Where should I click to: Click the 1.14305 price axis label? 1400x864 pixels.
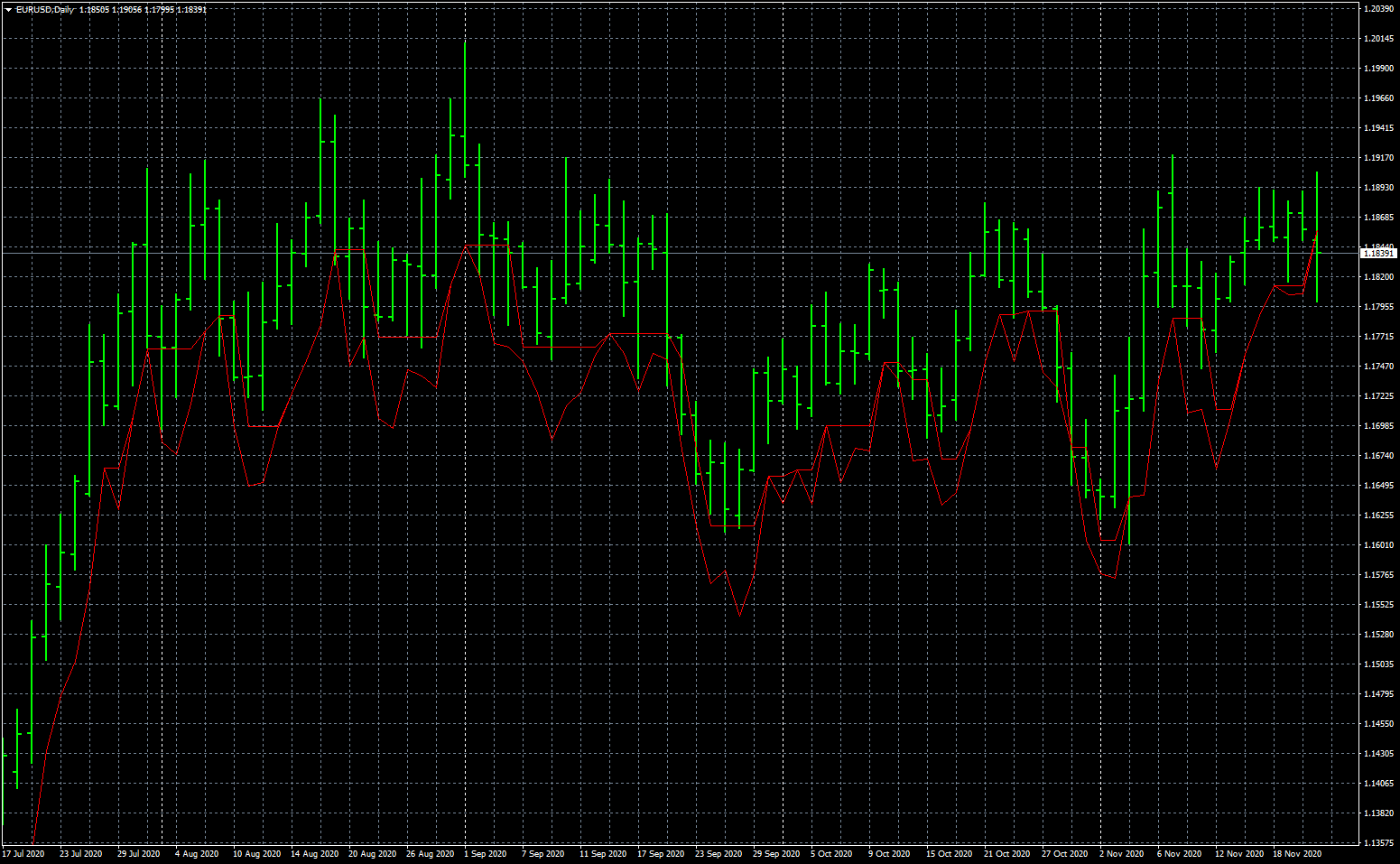pyautogui.click(x=1377, y=754)
